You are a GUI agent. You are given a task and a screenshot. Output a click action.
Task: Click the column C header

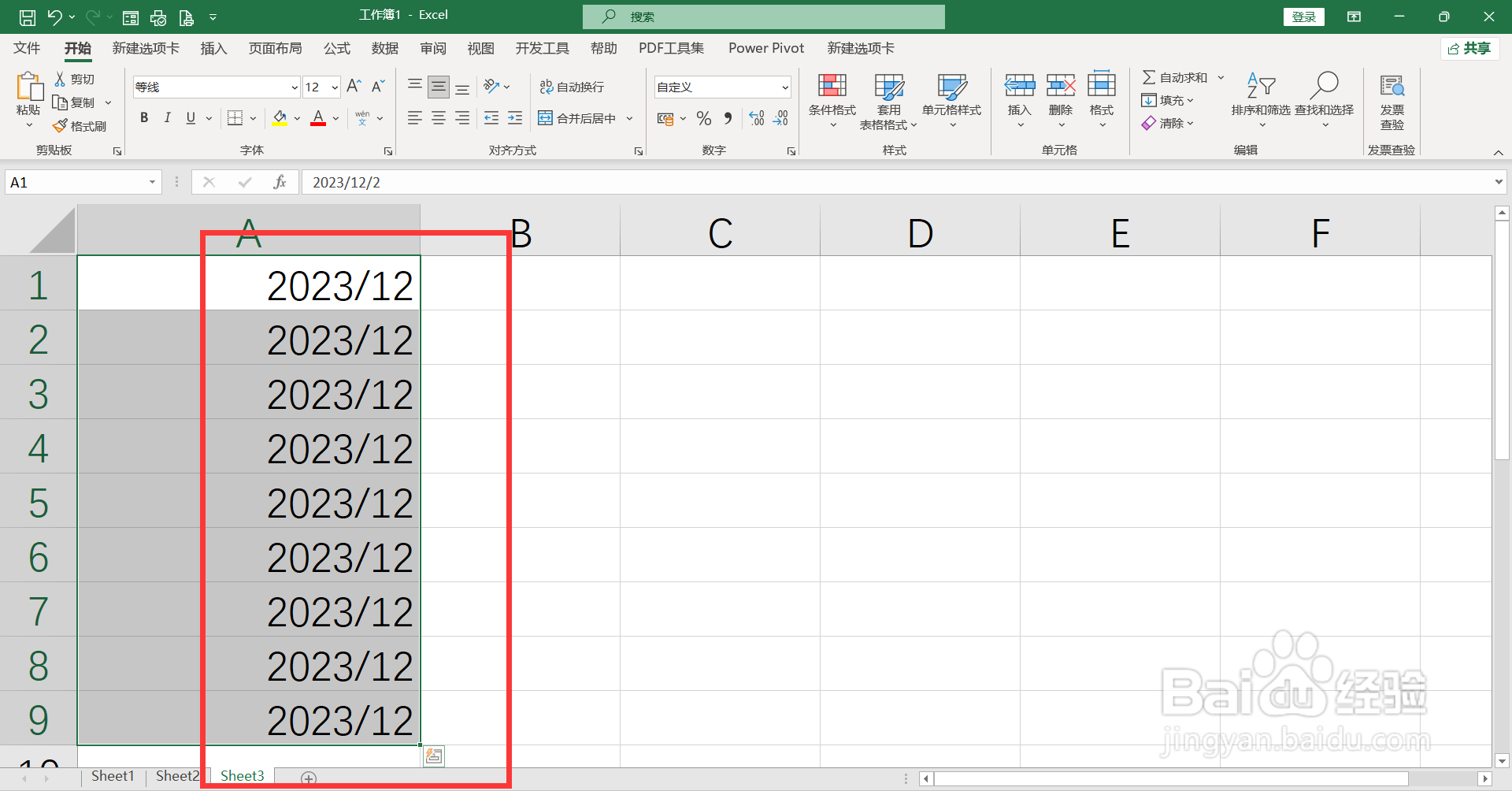720,232
